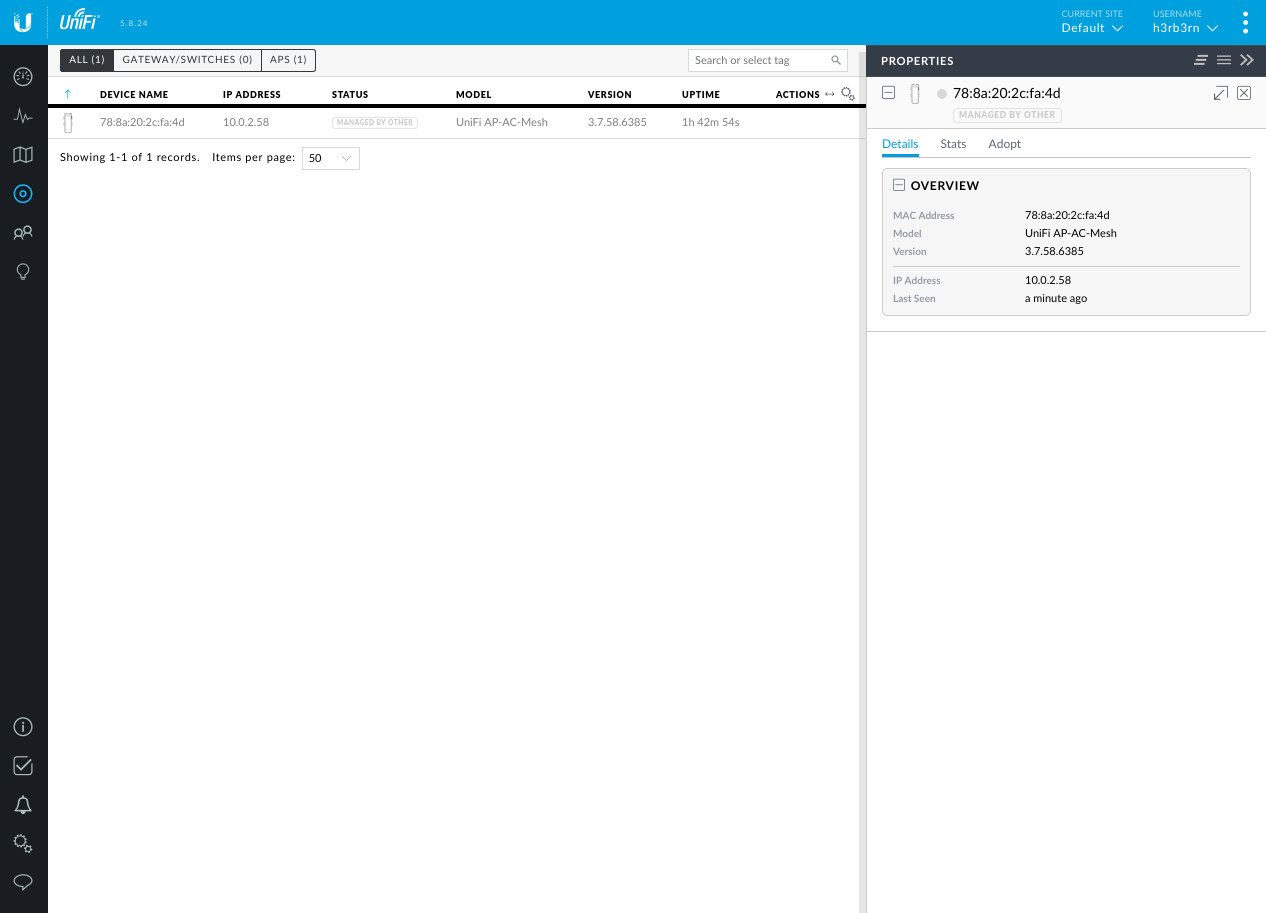
Task: Open the Clients icon in sidebar
Action: (x=23, y=233)
